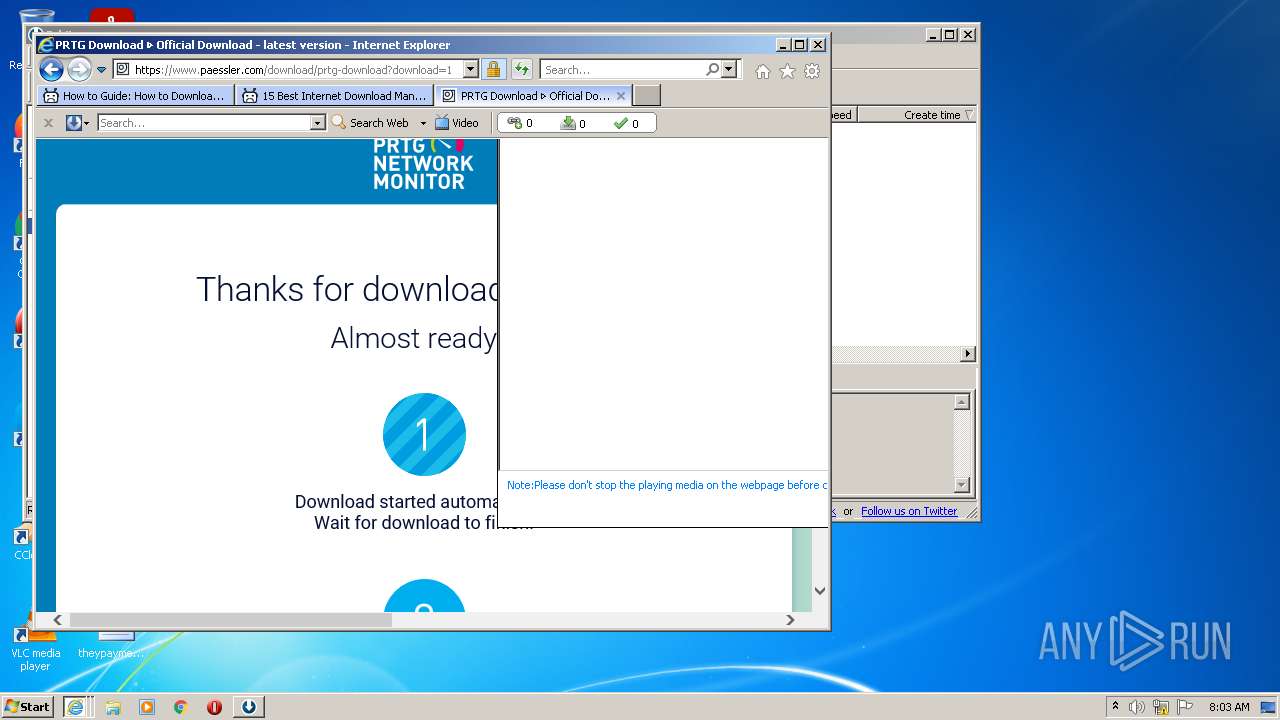Click the note about playing media text
The height and width of the screenshot is (720, 1280).
pyautogui.click(x=667, y=485)
